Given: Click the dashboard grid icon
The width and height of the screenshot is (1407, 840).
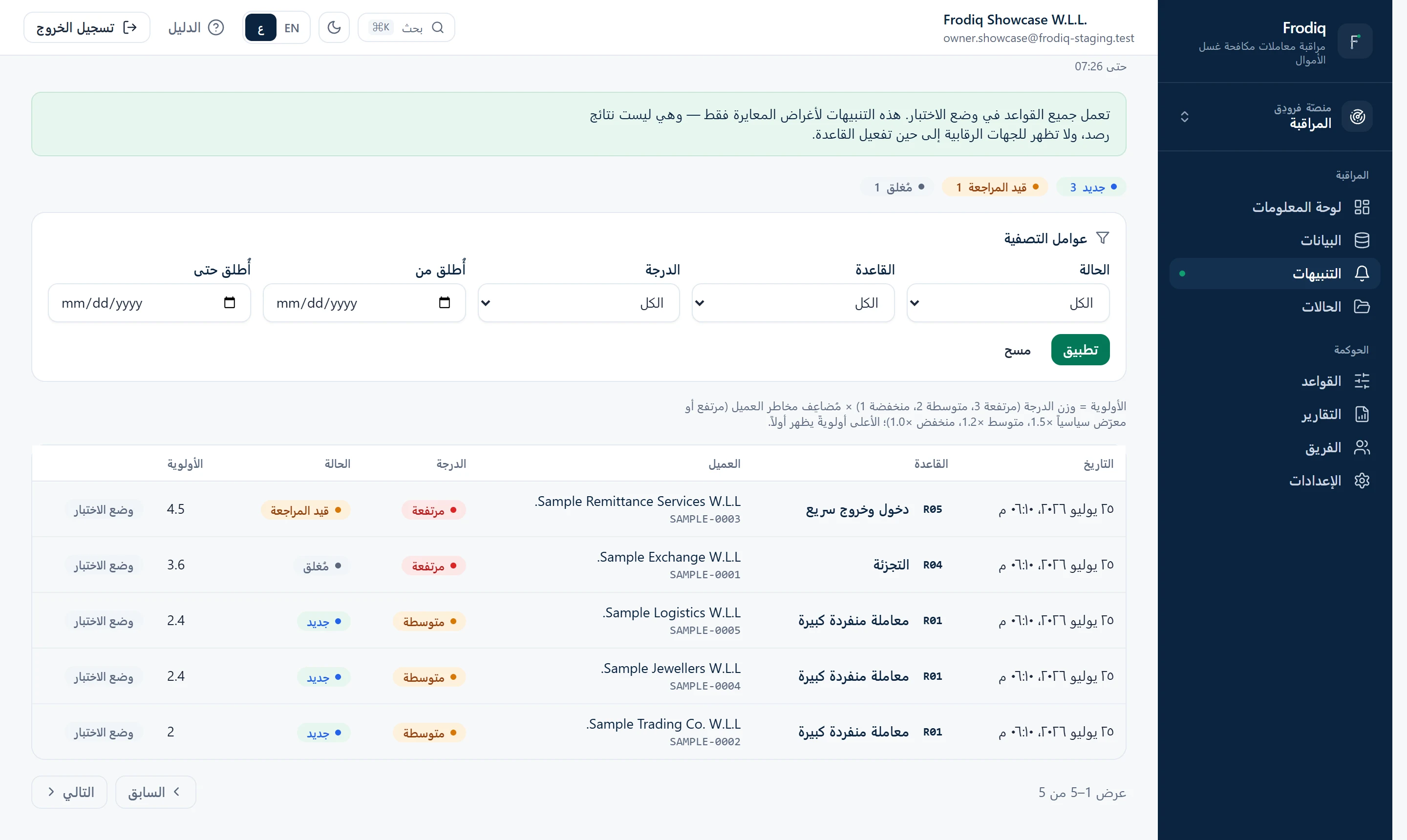Looking at the screenshot, I should click(1362, 207).
